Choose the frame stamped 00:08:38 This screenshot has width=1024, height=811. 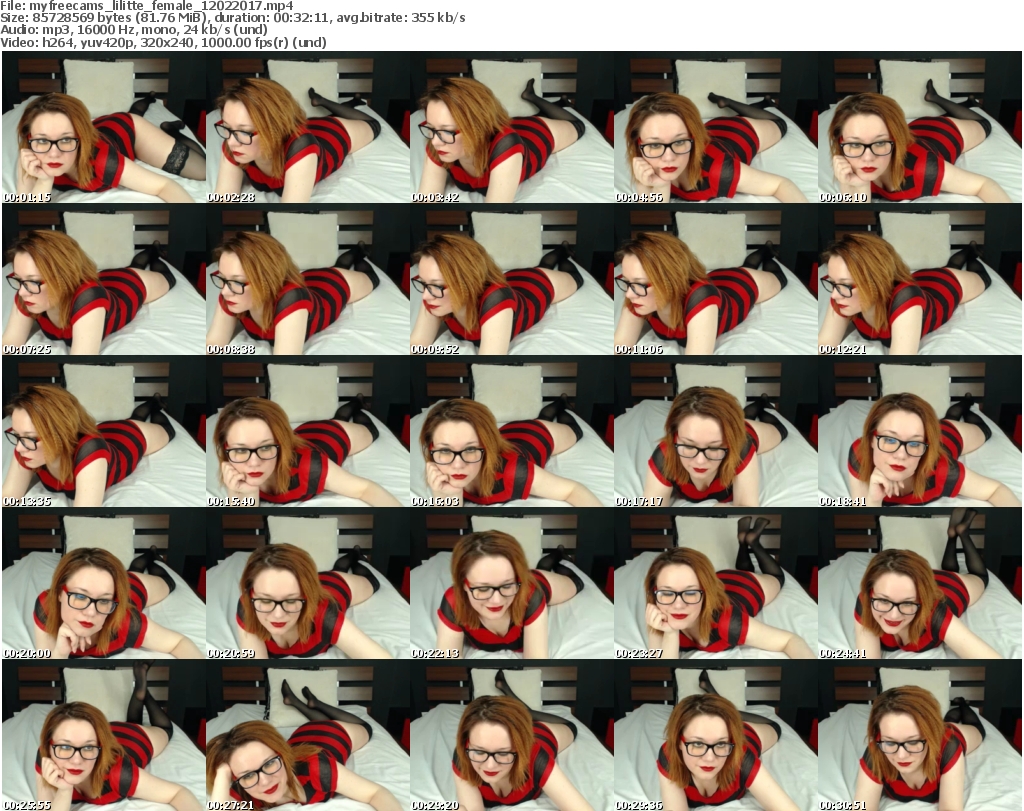[308, 279]
